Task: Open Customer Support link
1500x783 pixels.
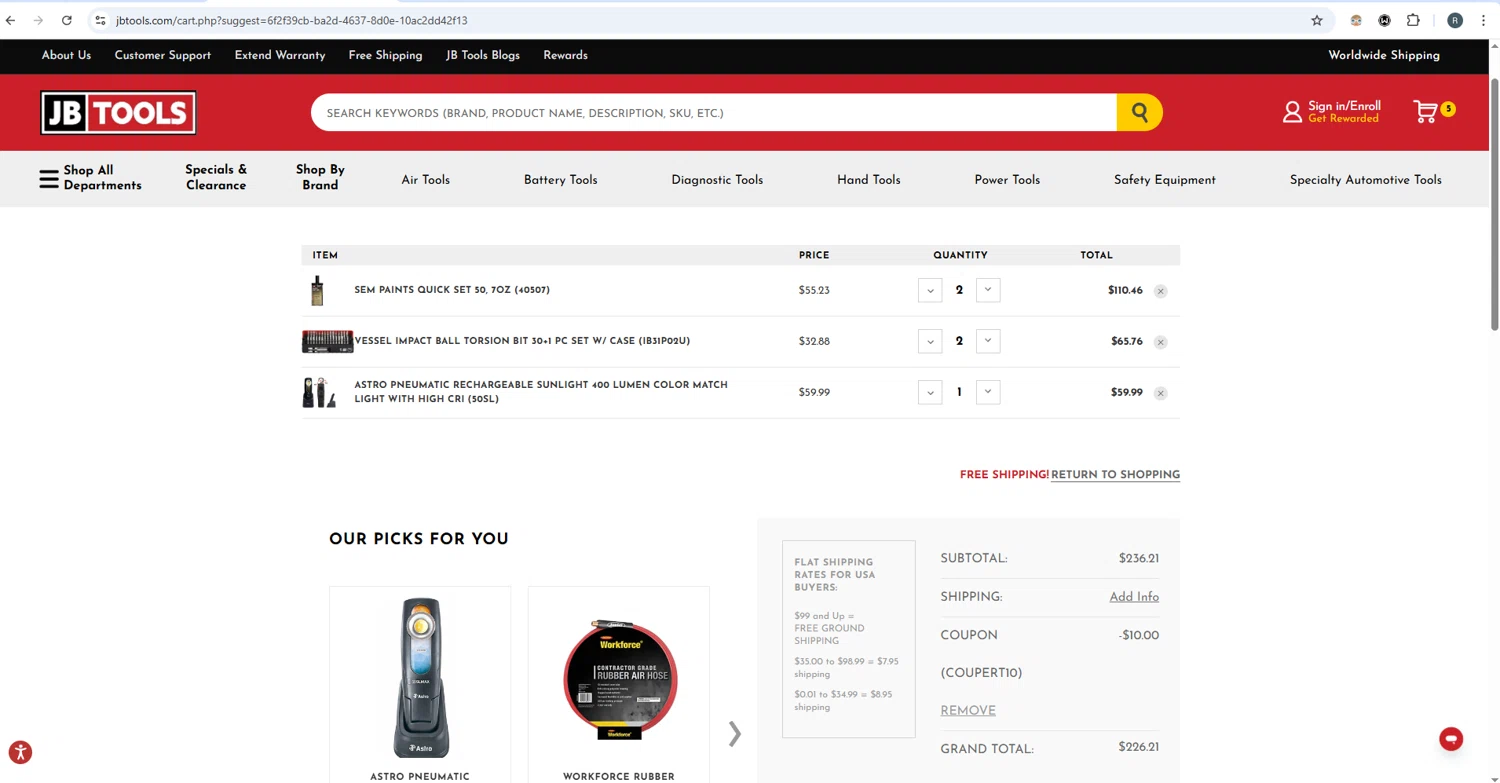Action: pyautogui.click(x=162, y=55)
